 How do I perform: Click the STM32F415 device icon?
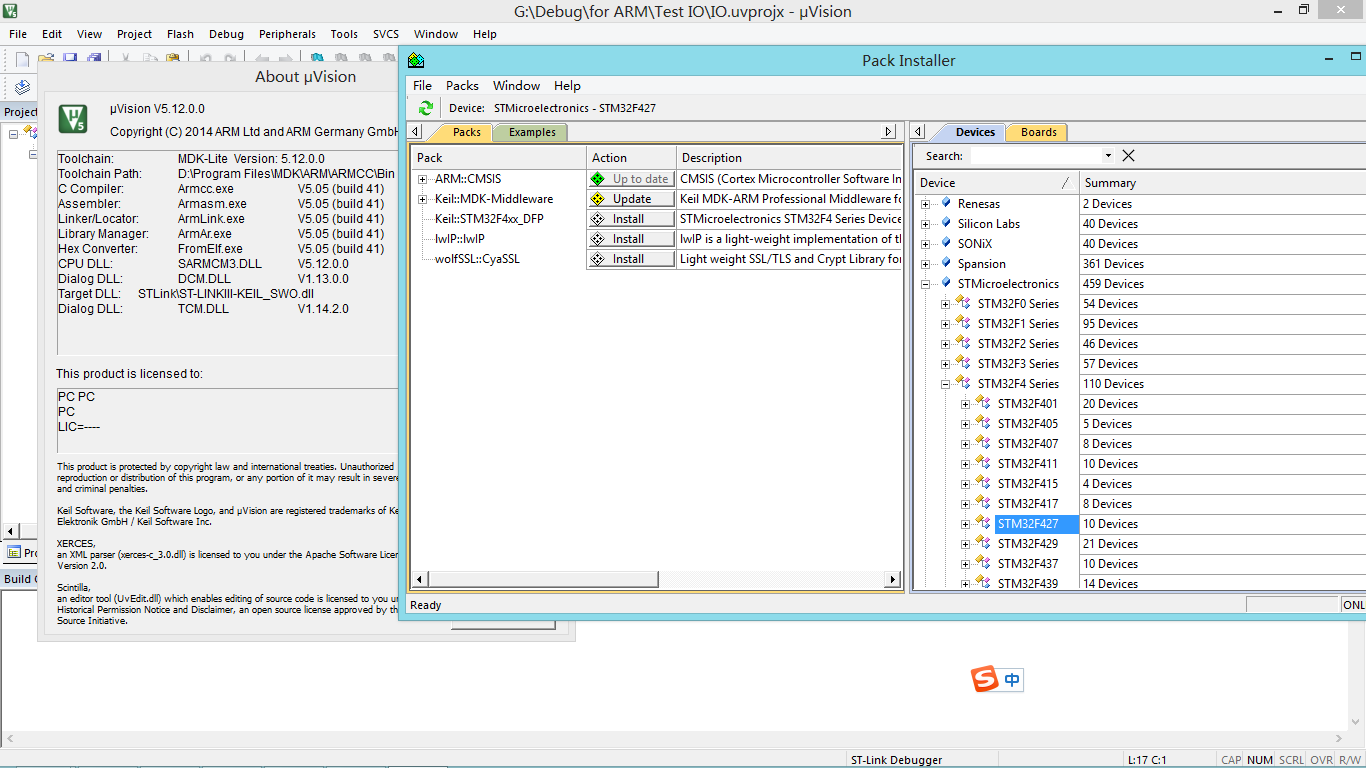pyautogui.click(x=983, y=484)
